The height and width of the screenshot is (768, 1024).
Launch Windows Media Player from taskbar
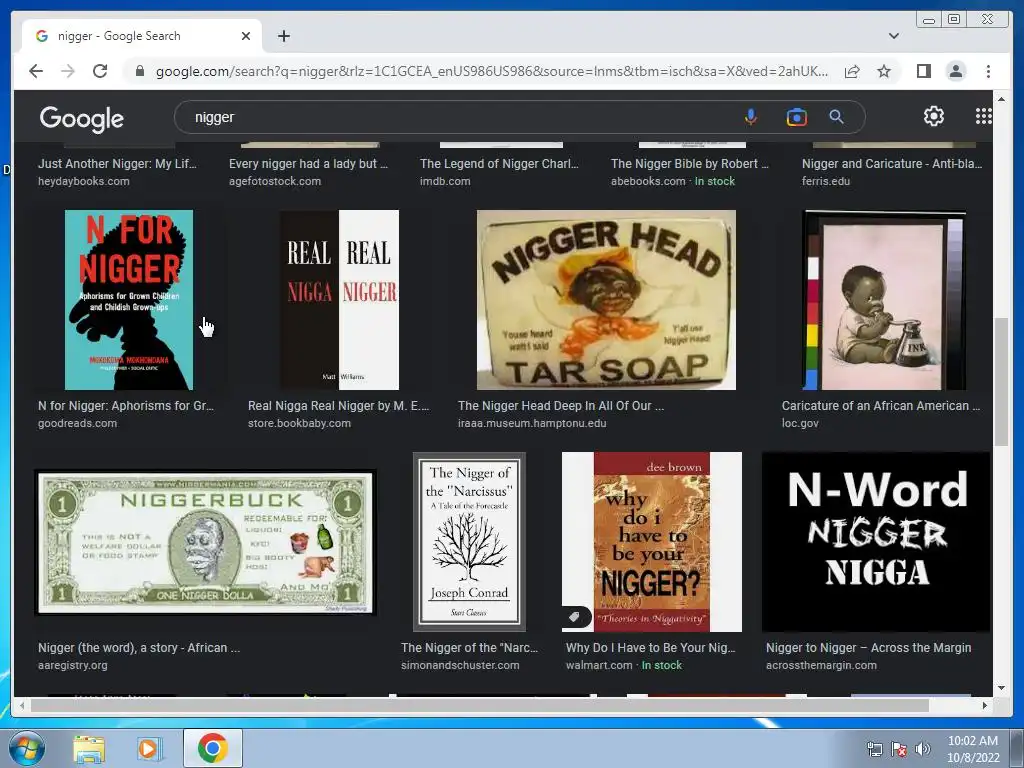point(149,749)
